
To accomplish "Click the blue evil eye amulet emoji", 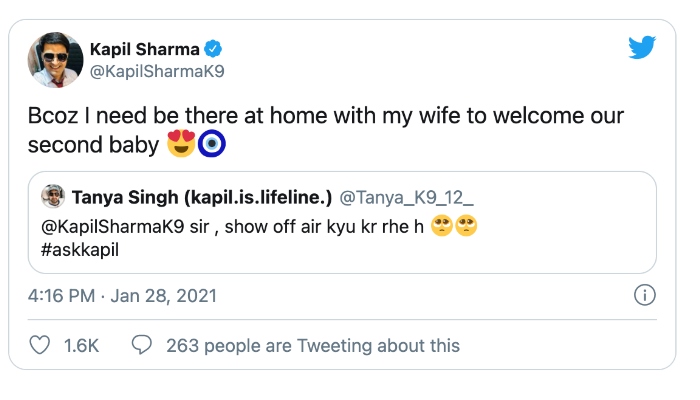I will click(212, 144).
